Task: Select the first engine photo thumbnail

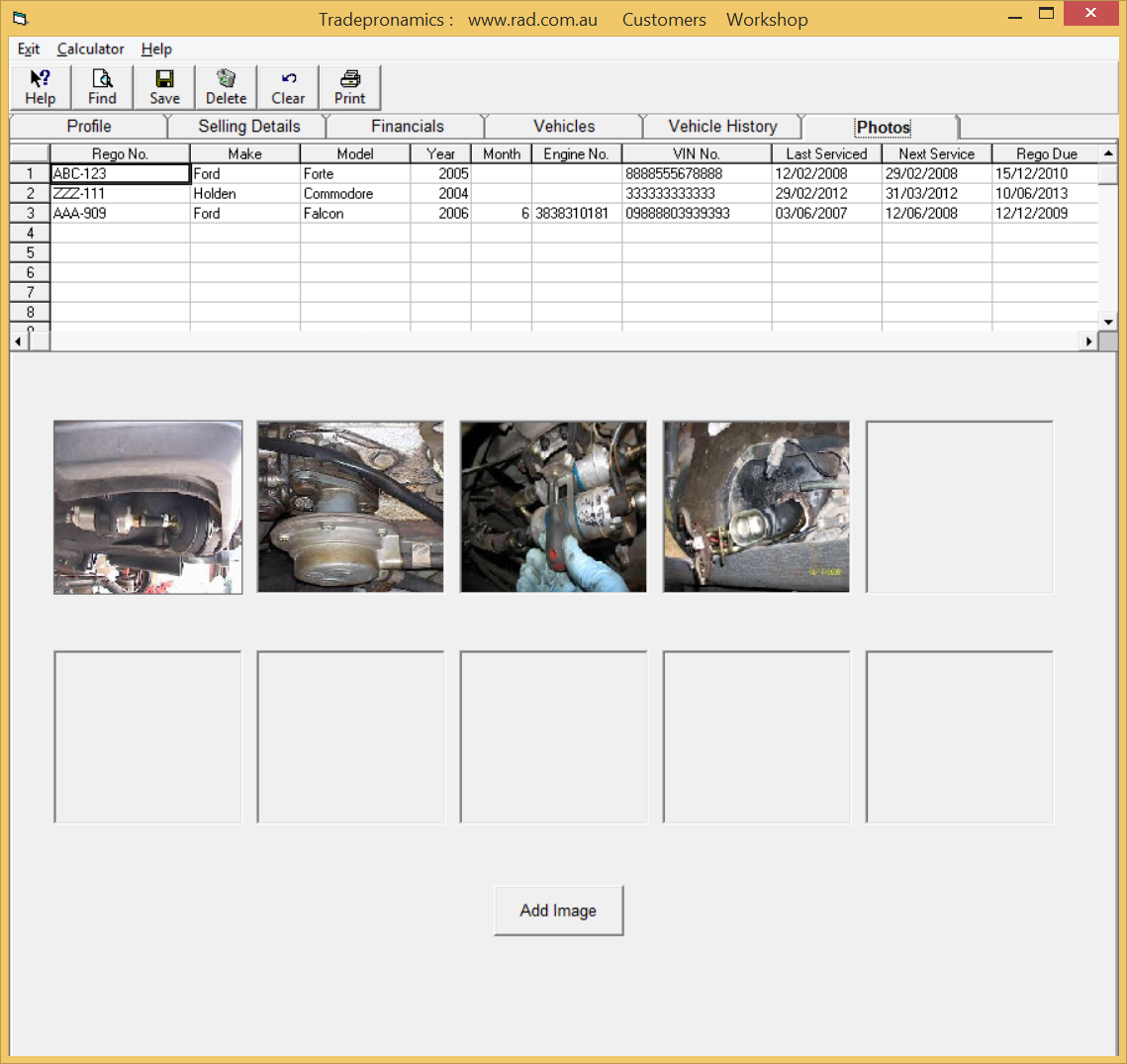Action: [x=147, y=507]
